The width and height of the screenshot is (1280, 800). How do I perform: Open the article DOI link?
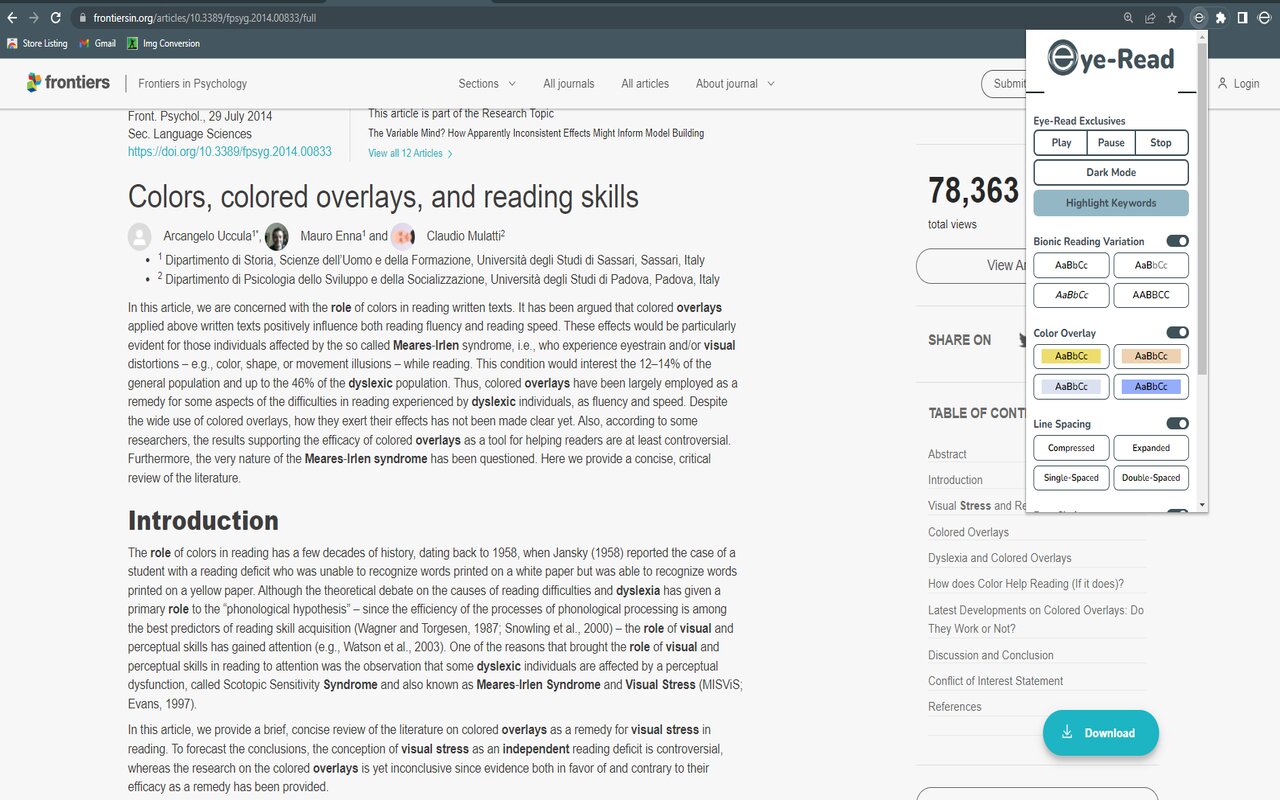[230, 152]
